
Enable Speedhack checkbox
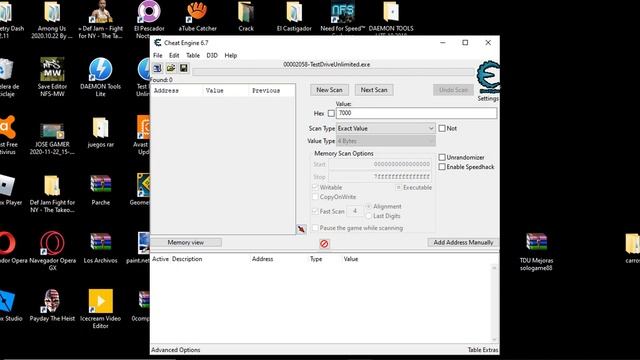[x=442, y=167]
